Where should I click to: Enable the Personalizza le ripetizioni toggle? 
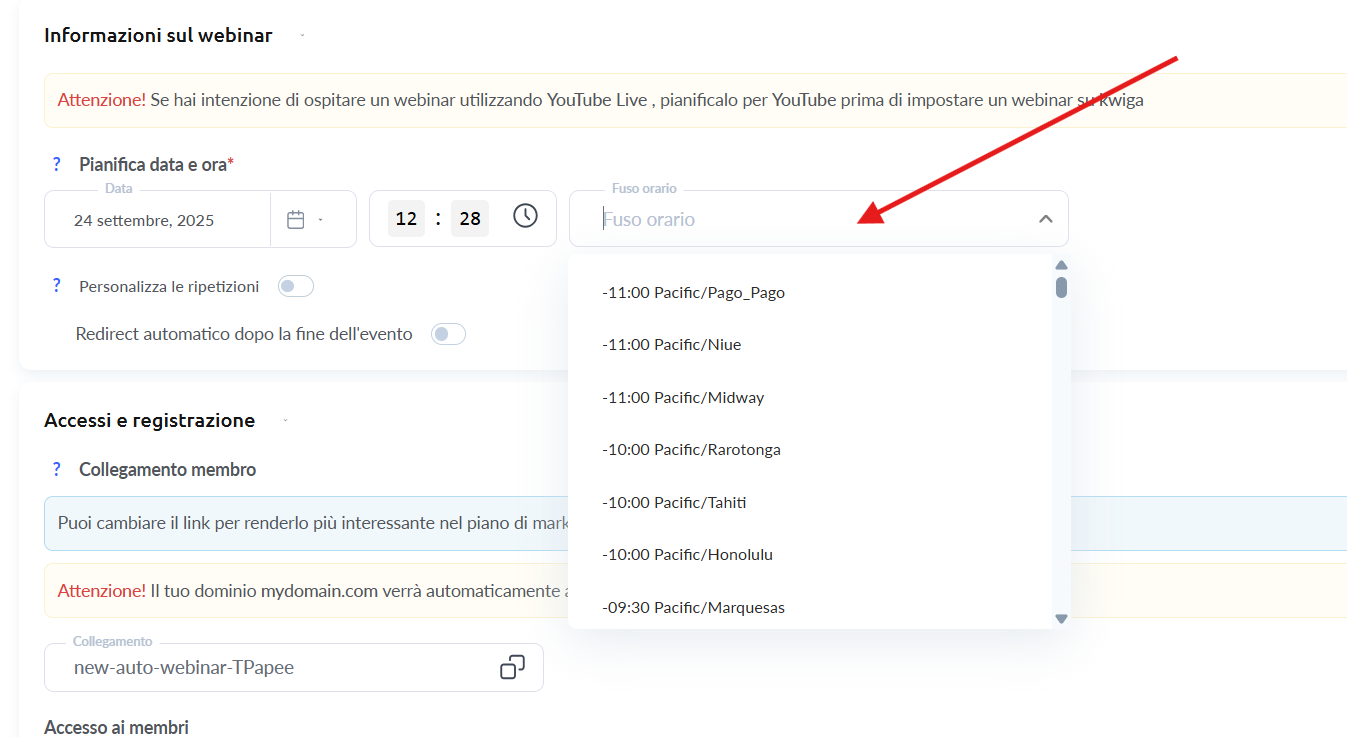click(295, 287)
